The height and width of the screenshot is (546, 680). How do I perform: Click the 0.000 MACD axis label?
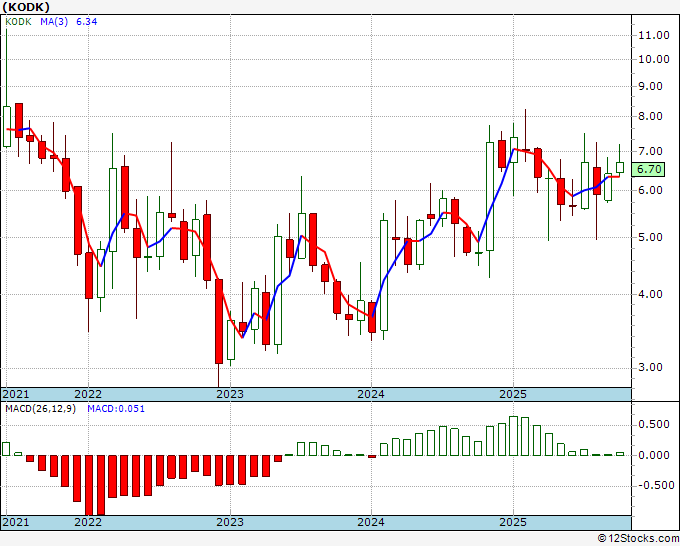[x=654, y=455]
